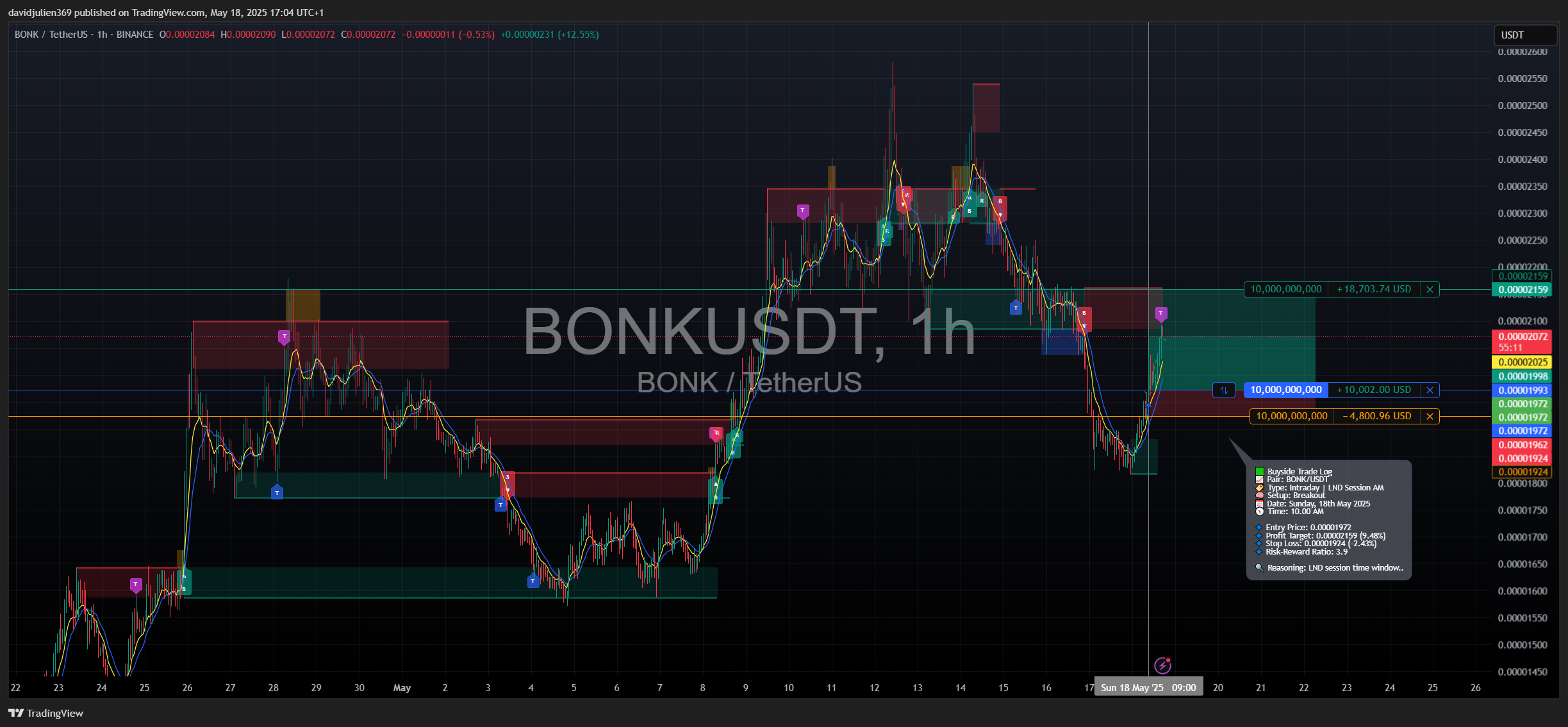Click the red 0.00001962 price label
Screen dimensions: 1568x727
[x=1523, y=445]
